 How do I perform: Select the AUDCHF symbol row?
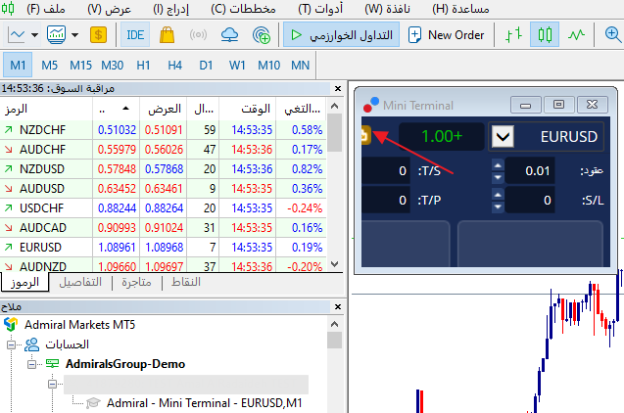[163, 149]
